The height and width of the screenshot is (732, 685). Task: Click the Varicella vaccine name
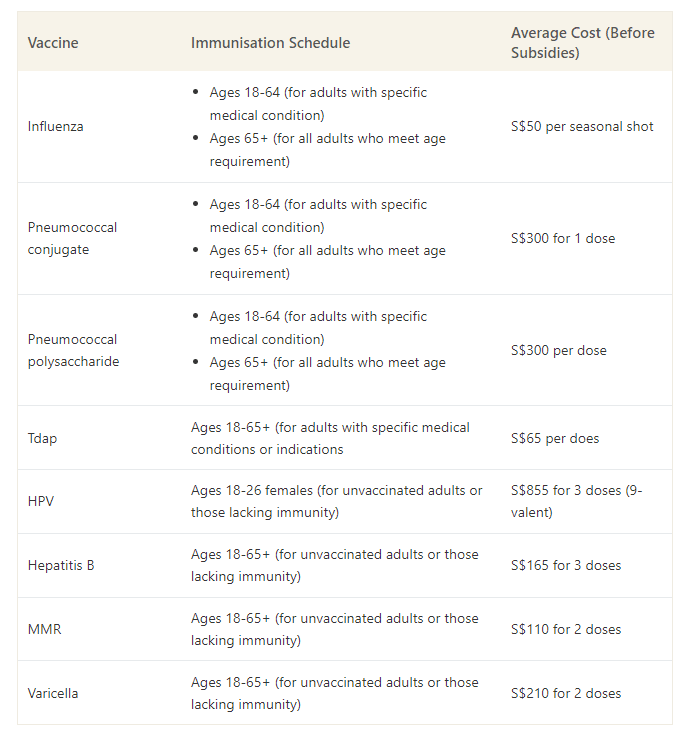tap(53, 694)
